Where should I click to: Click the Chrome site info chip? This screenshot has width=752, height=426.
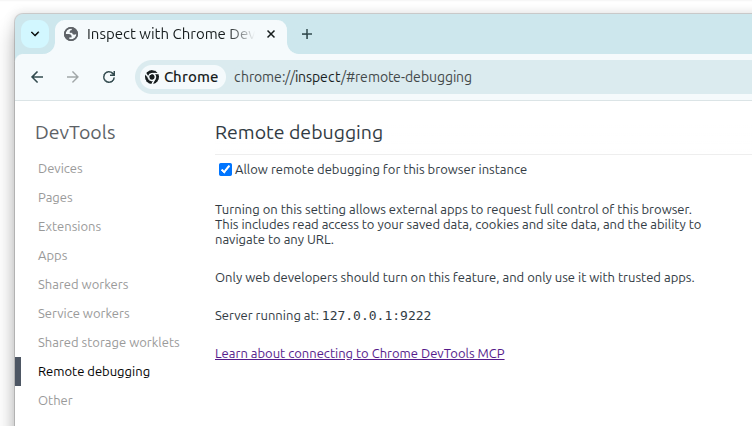182,77
